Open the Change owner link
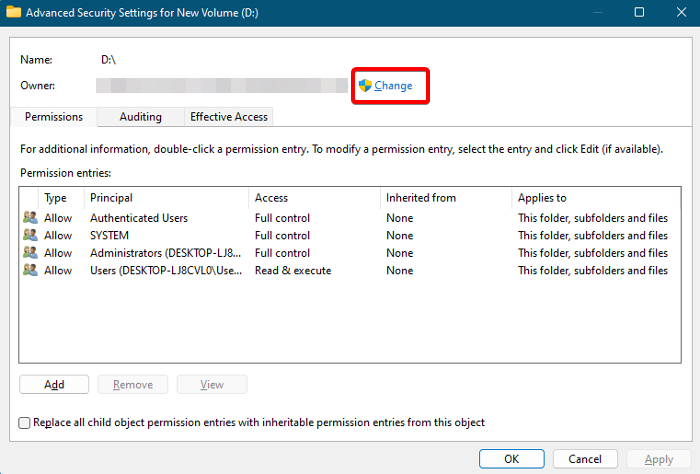700x474 pixels. pyautogui.click(x=393, y=86)
